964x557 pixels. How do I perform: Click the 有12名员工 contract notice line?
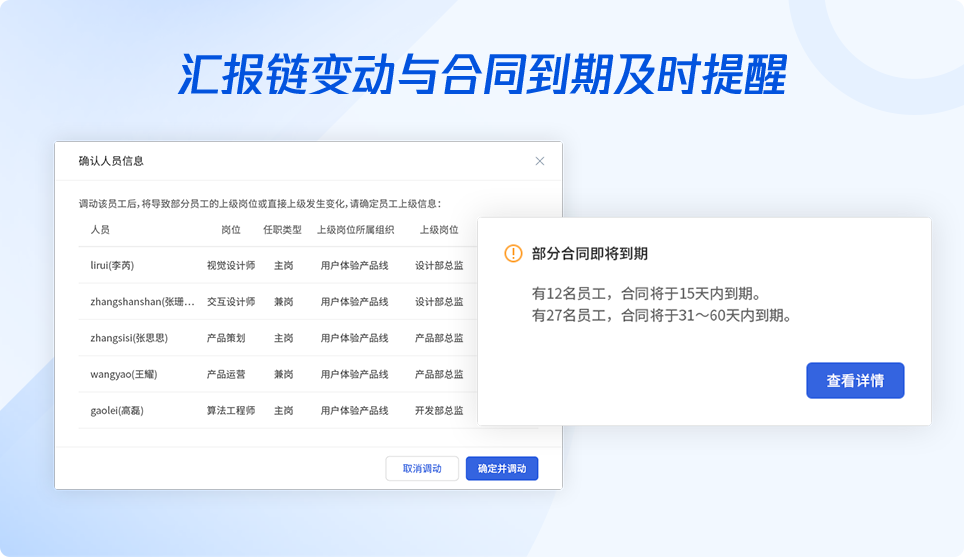647,293
